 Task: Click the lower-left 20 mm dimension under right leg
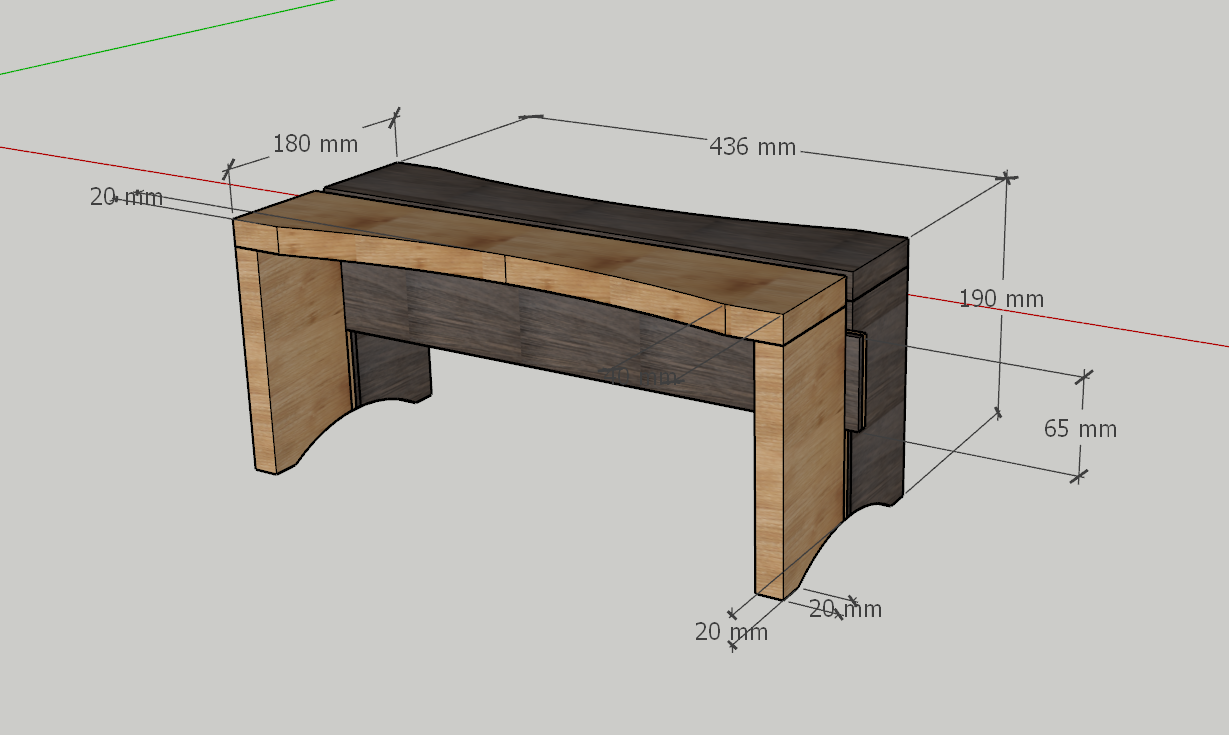coord(731,632)
